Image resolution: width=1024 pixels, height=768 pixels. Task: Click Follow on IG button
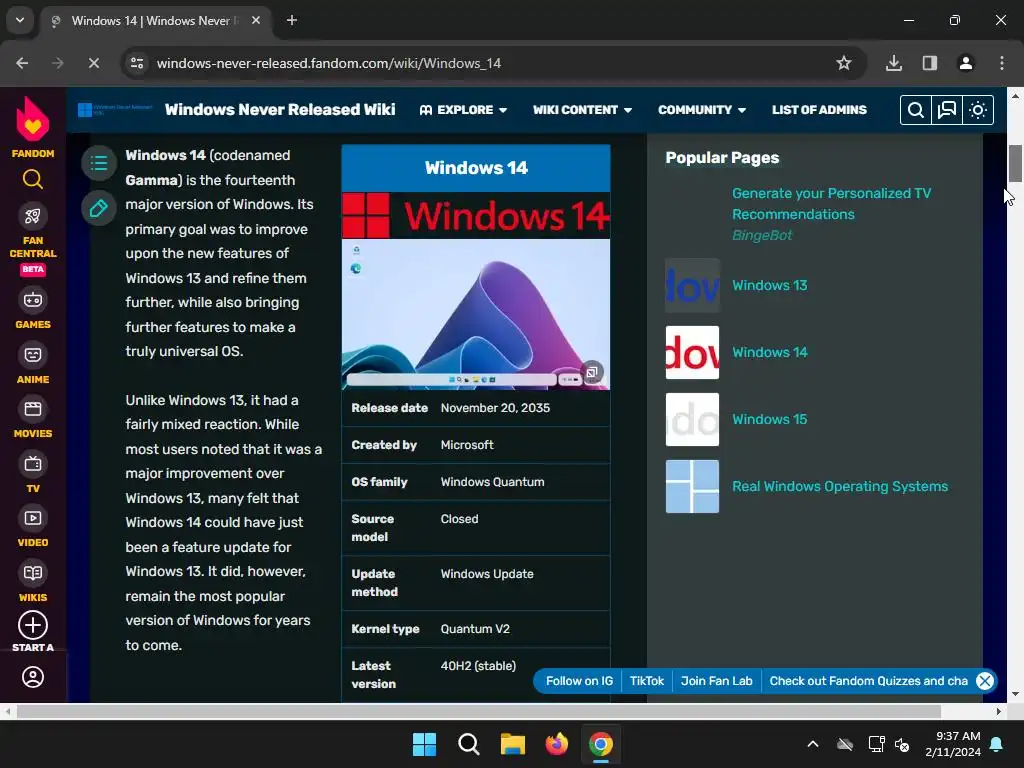click(x=579, y=681)
